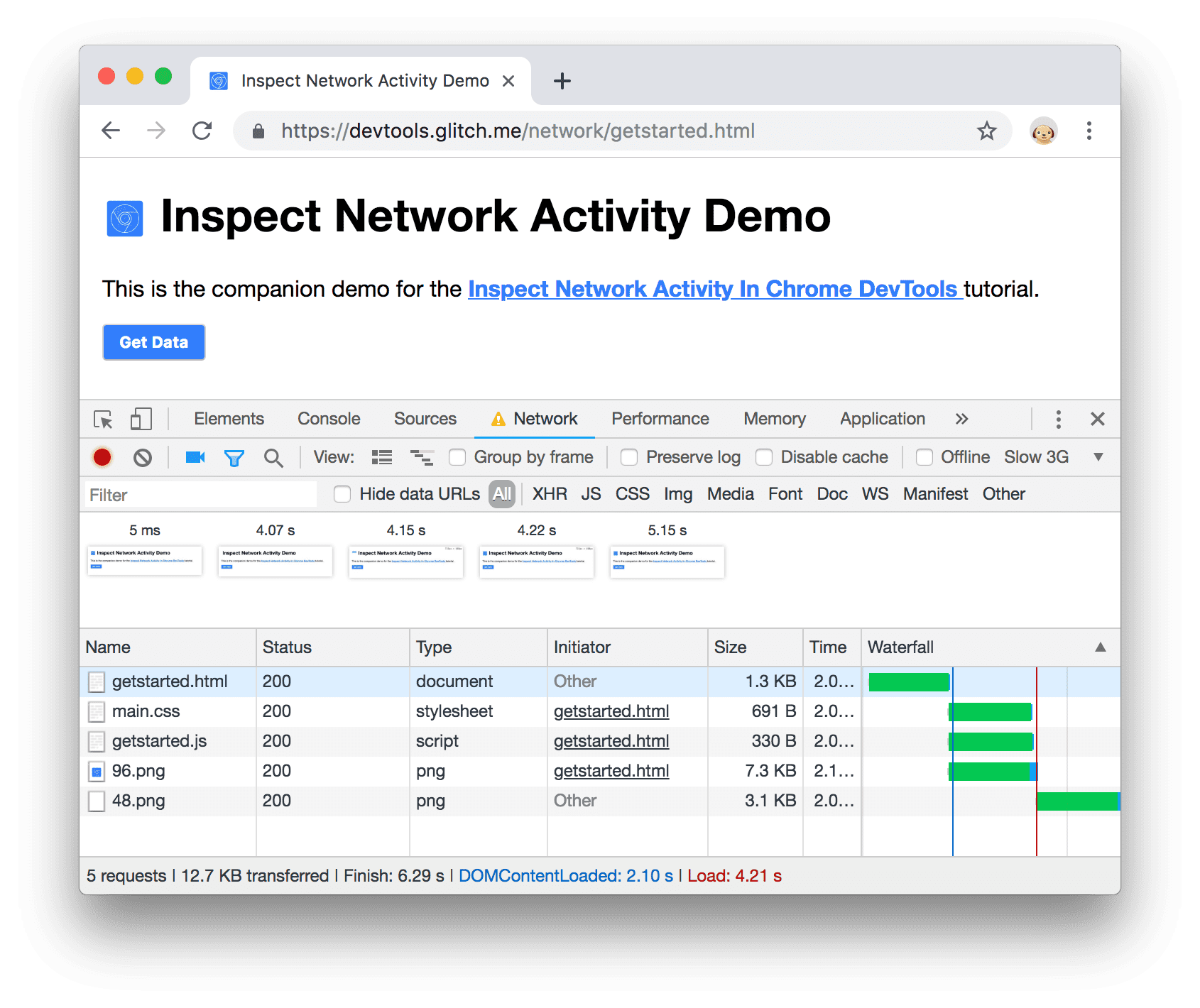Switch to the Performance tab
1200x1008 pixels.
(x=660, y=419)
